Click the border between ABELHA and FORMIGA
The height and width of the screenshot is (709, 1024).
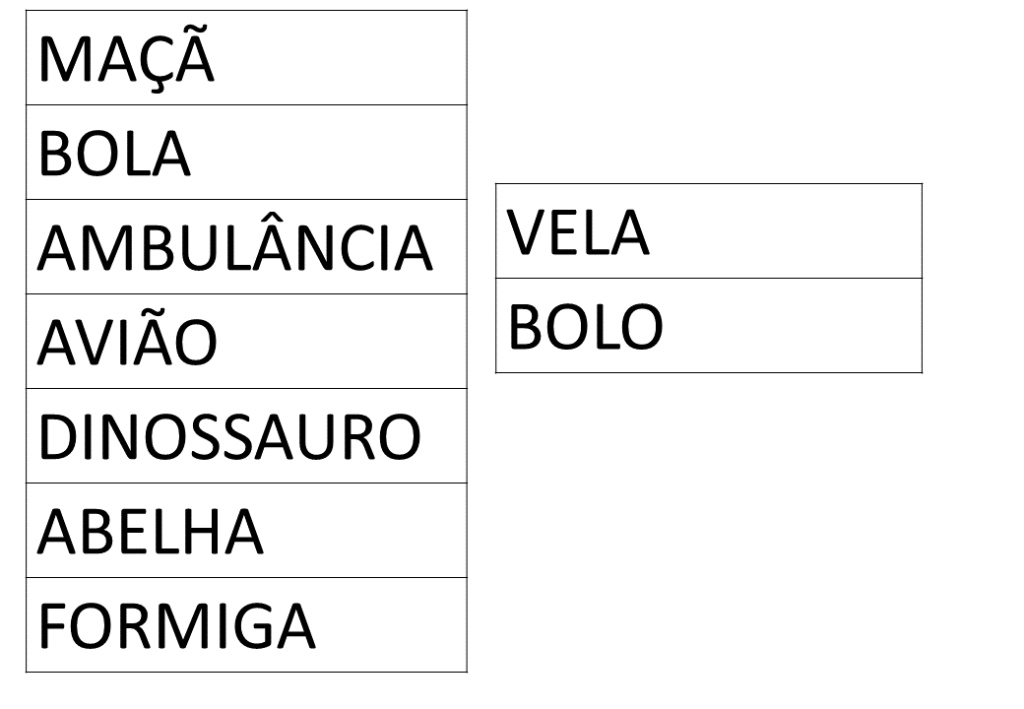click(x=246, y=578)
